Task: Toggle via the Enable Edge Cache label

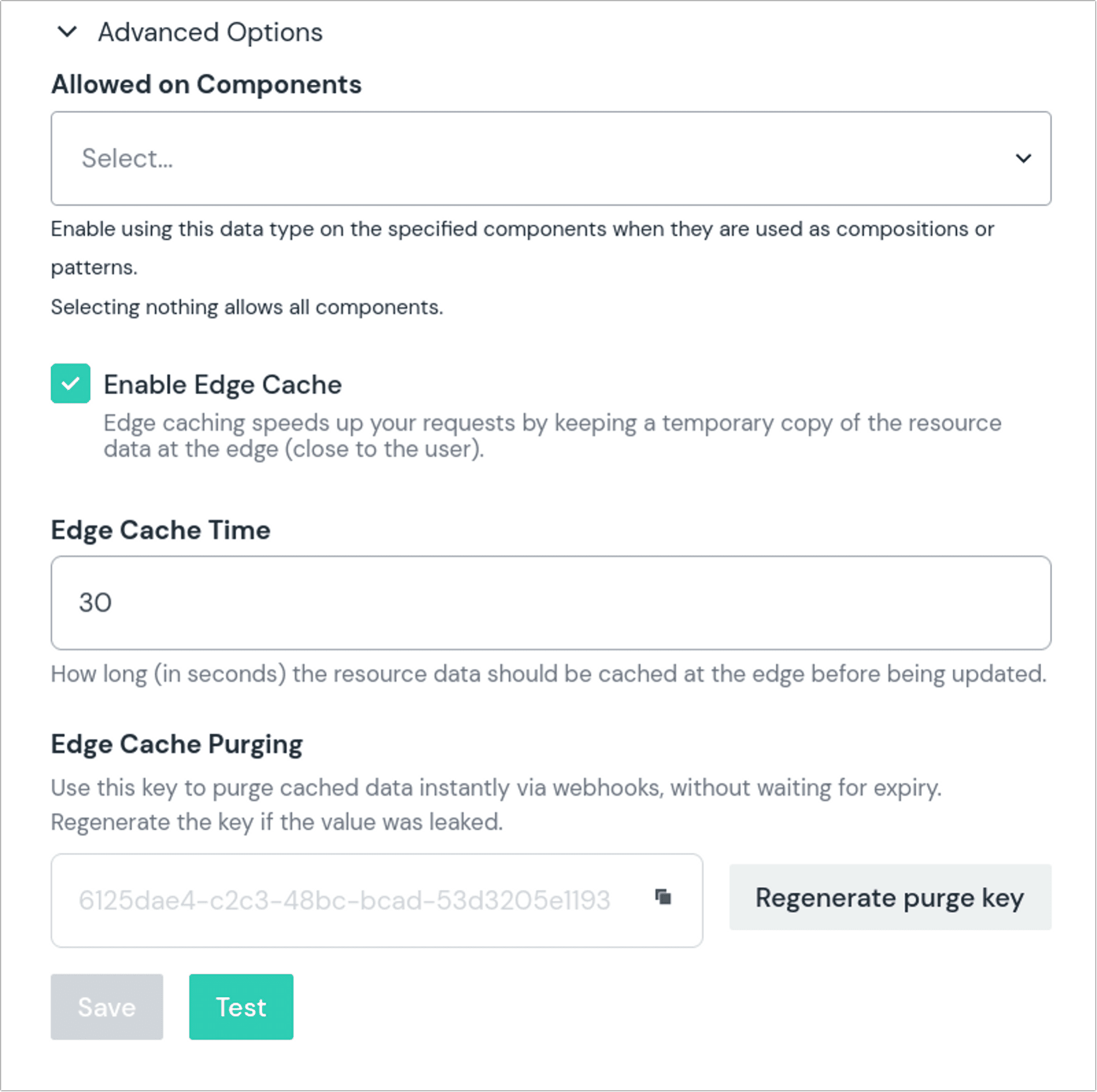Action: tap(223, 384)
